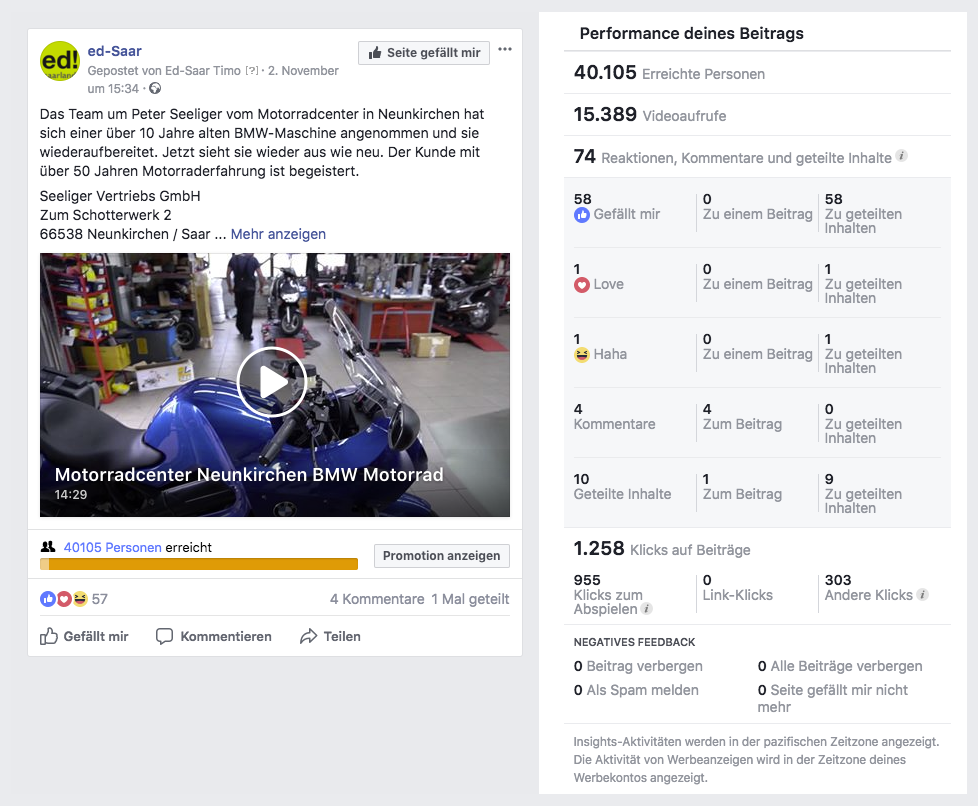The width and height of the screenshot is (978, 806).
Task: Click the info icon beside Andere Klicks
Action: tap(922, 595)
